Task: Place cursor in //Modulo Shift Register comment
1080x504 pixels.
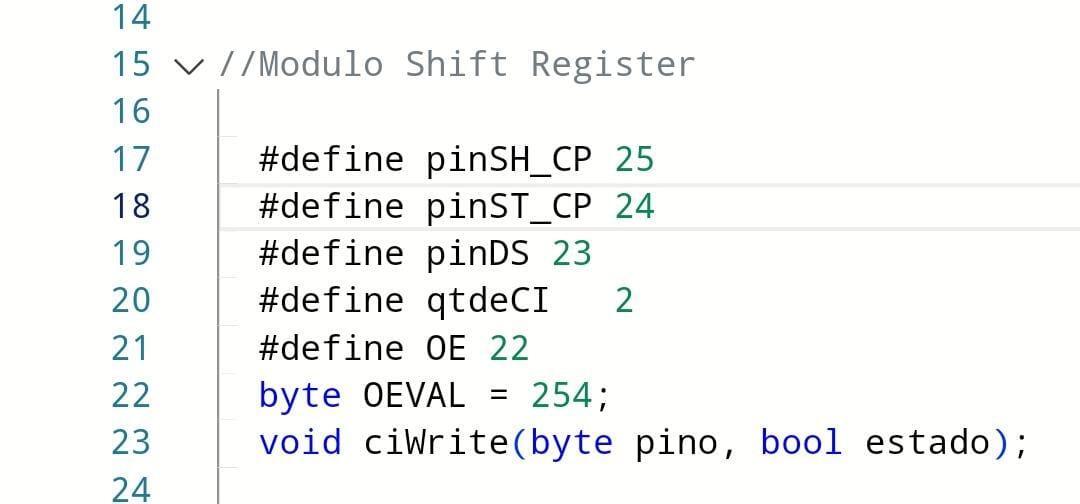Action: point(457,65)
